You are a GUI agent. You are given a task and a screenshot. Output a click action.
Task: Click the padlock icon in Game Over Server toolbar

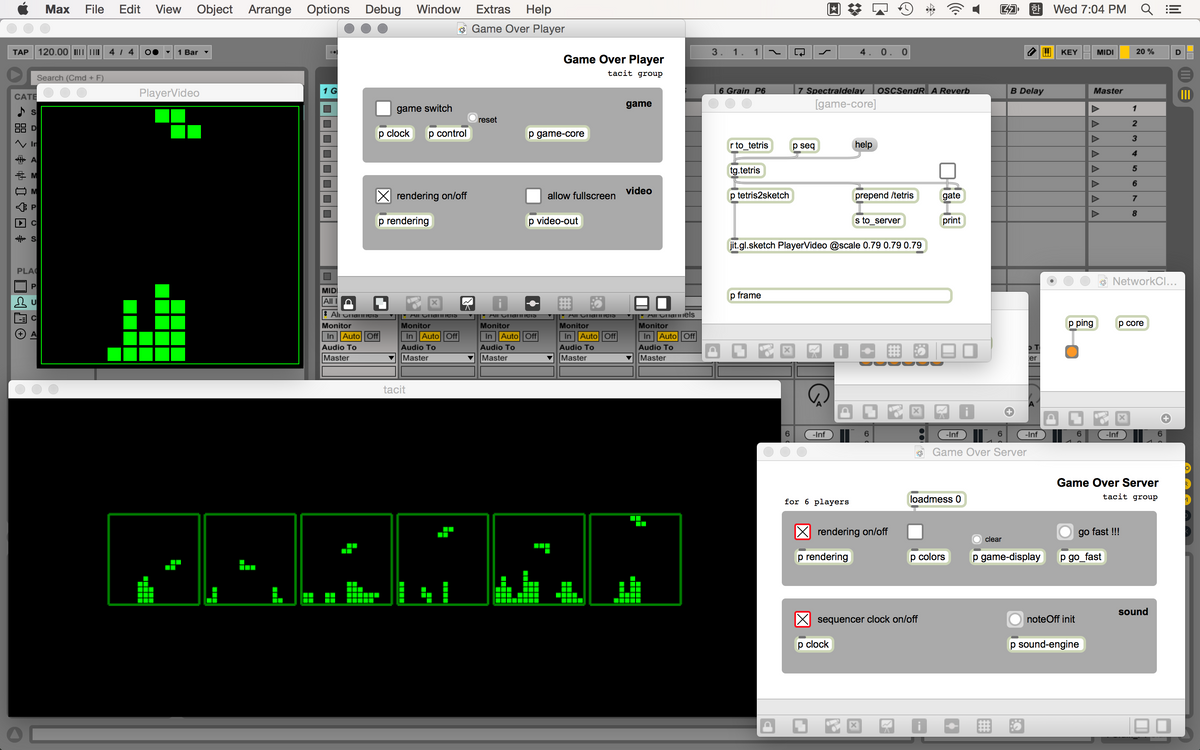tap(767, 725)
